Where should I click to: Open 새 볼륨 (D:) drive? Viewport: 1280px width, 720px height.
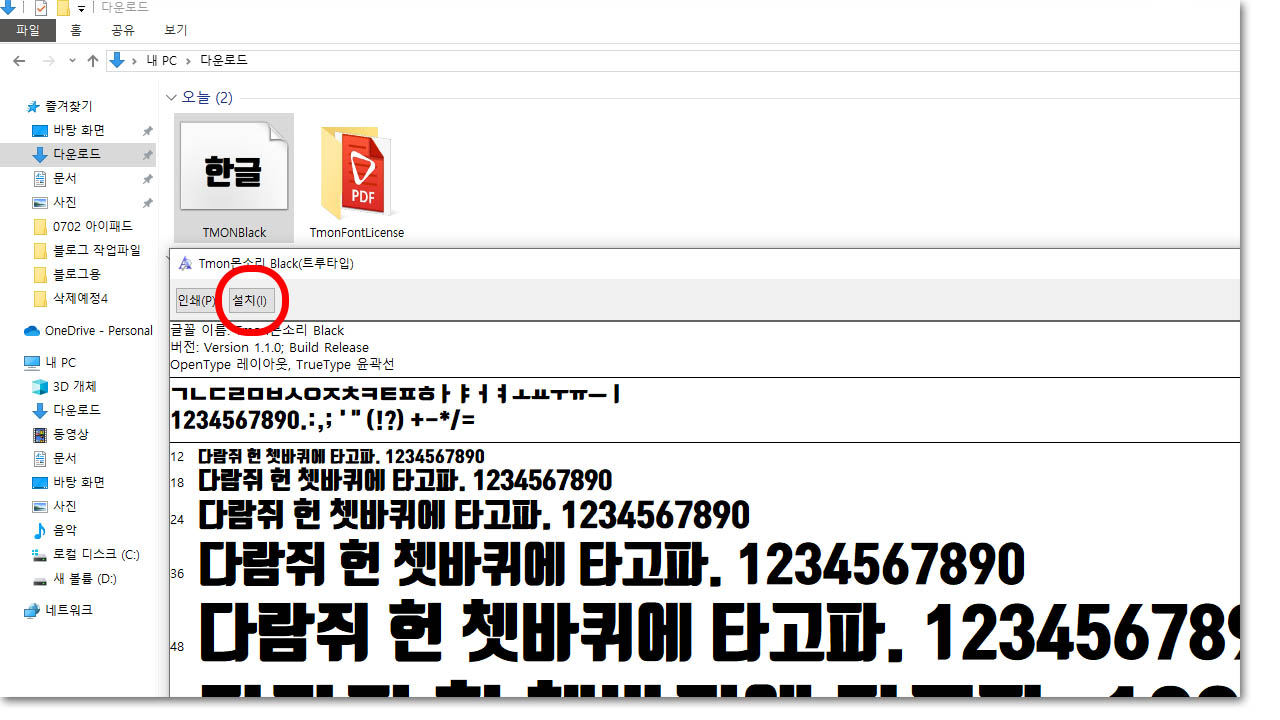point(85,578)
